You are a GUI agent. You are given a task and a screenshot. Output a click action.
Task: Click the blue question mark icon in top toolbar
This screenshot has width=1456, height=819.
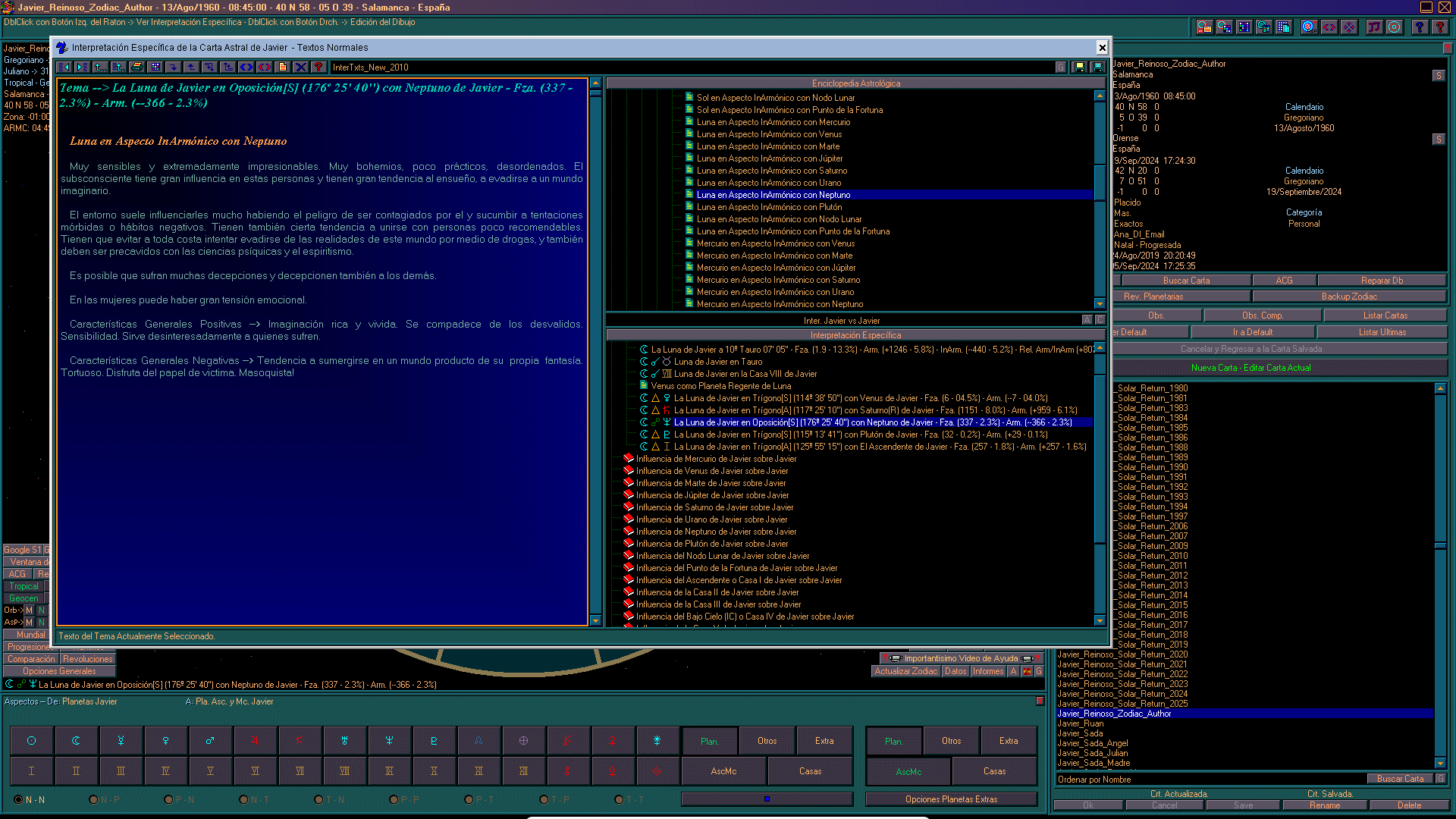pos(1420,27)
